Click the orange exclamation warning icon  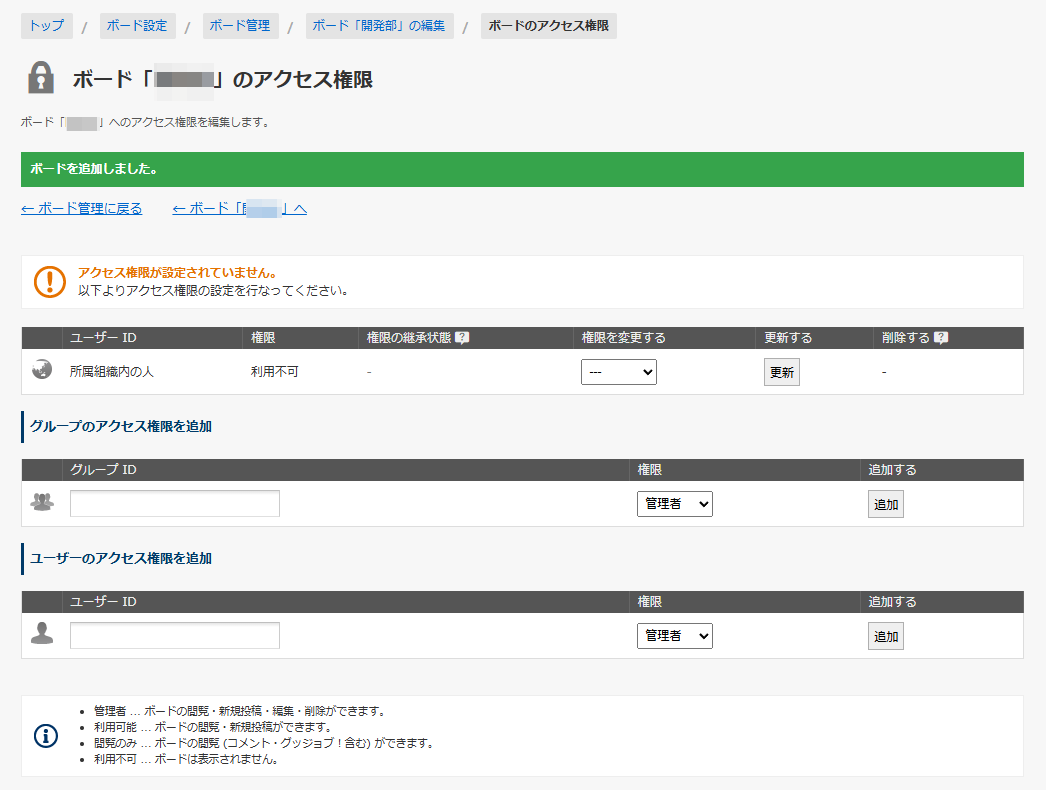[x=50, y=282]
